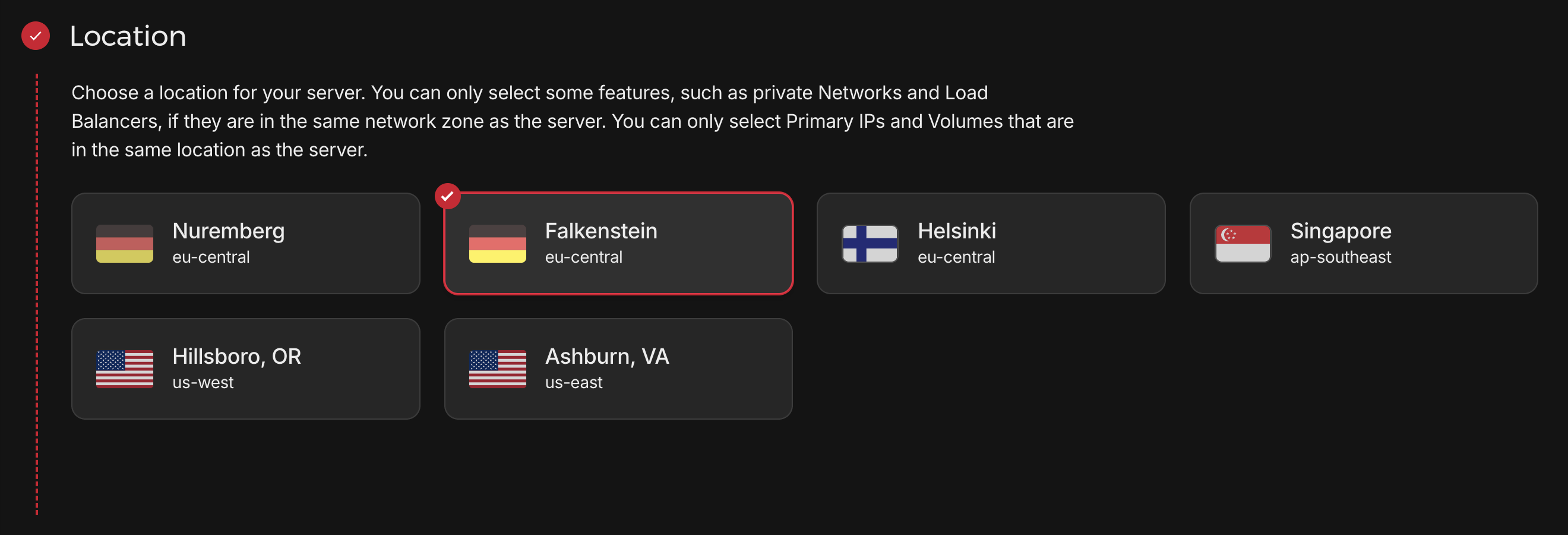Screen dimensions: 1568x535
Task: Click the German flag on Falkenstein card
Action: pos(497,244)
